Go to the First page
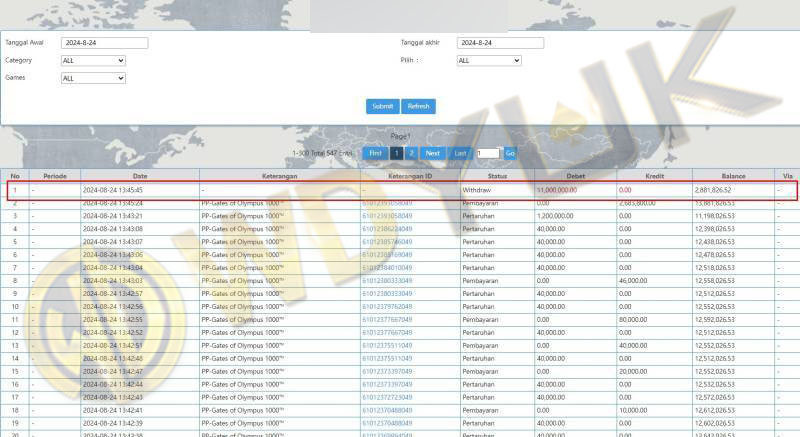This screenshot has height=437, width=800. [374, 153]
